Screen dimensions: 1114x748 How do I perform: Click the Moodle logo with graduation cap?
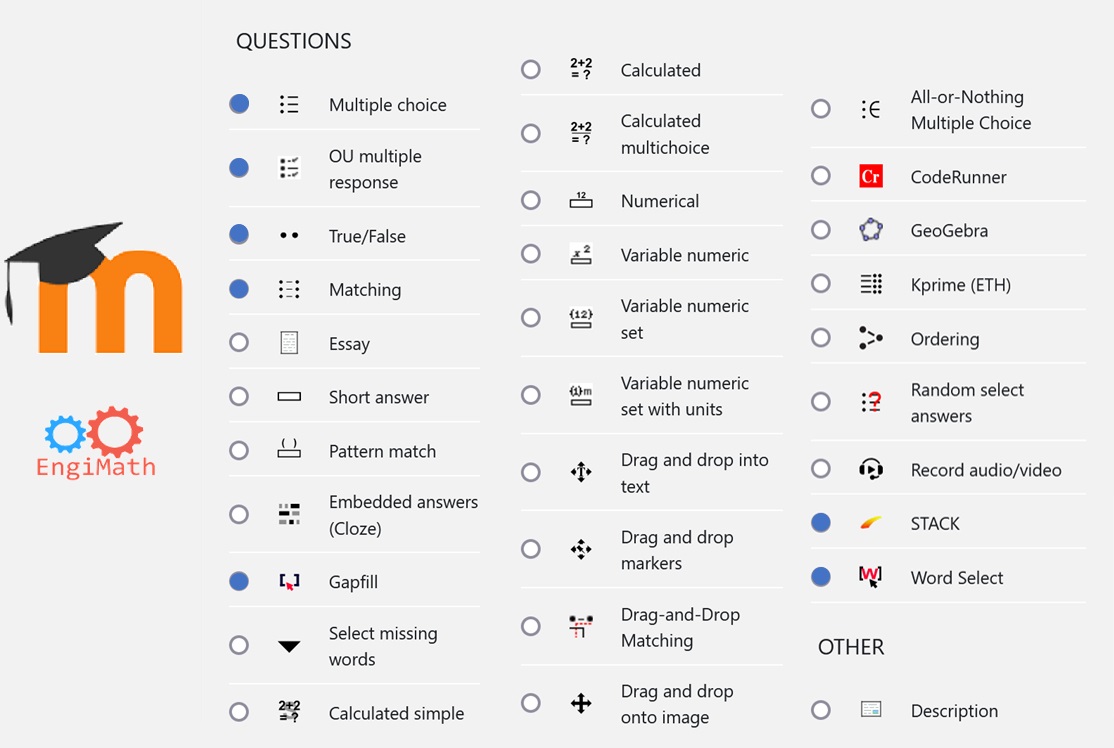pyautogui.click(x=95, y=288)
